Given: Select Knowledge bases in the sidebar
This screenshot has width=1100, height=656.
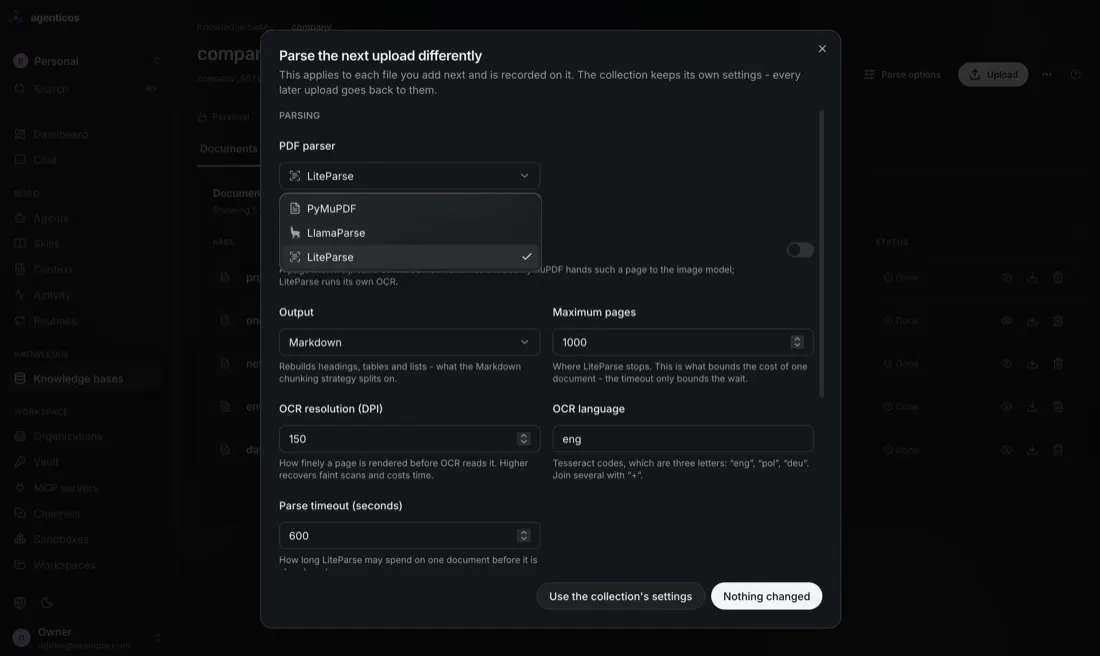Looking at the screenshot, I should pyautogui.click(x=87, y=379).
